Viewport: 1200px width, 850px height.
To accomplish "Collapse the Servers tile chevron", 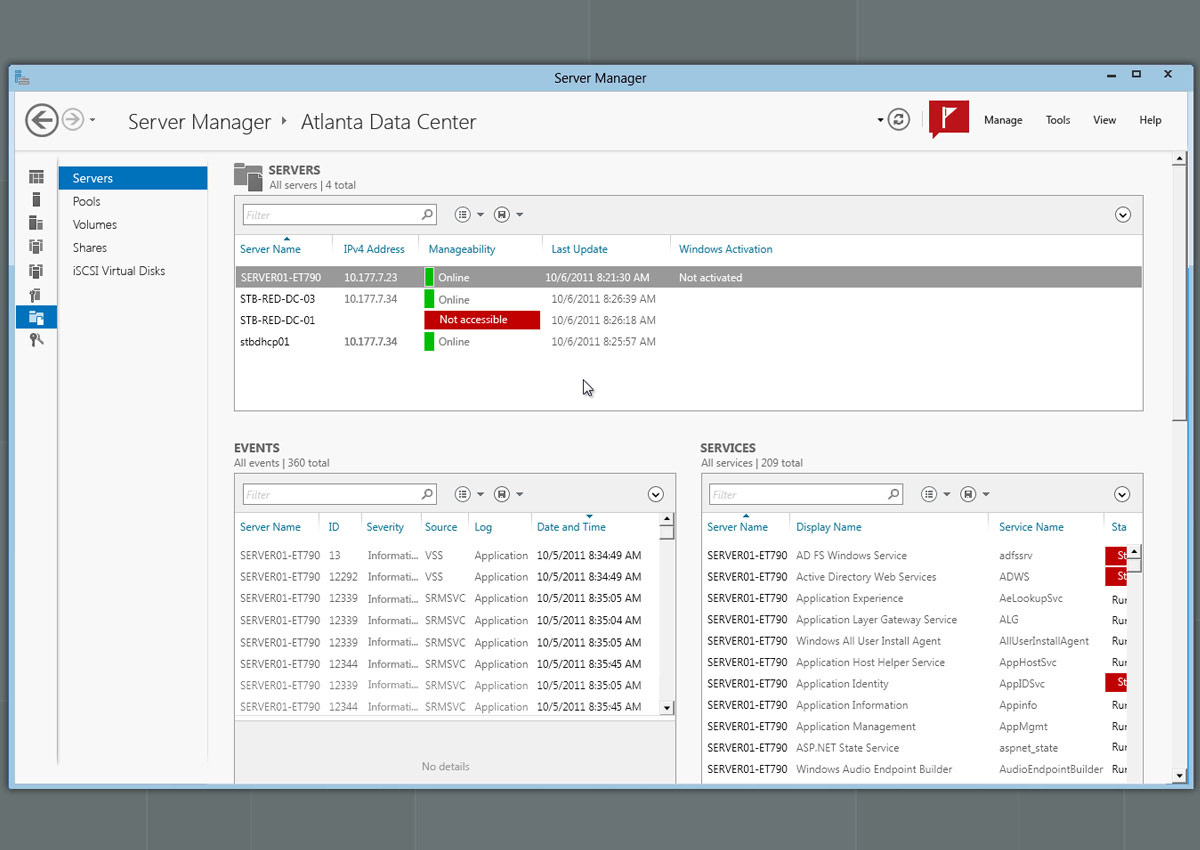I will click(x=1122, y=215).
